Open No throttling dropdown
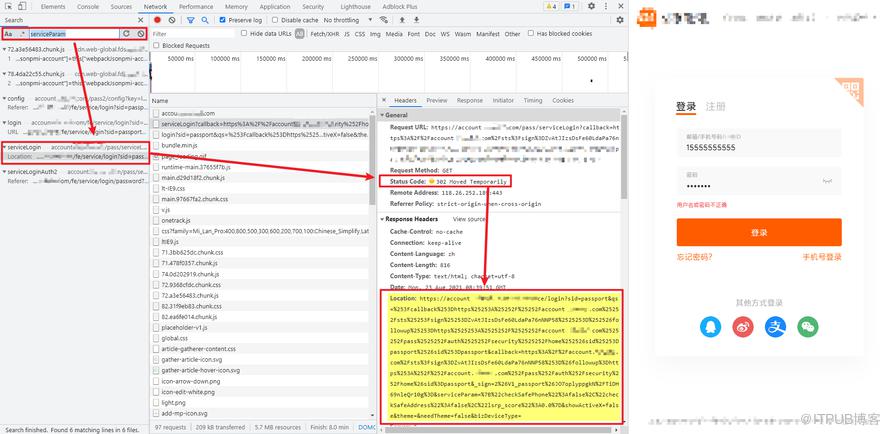The image size is (890, 434). pos(347,20)
